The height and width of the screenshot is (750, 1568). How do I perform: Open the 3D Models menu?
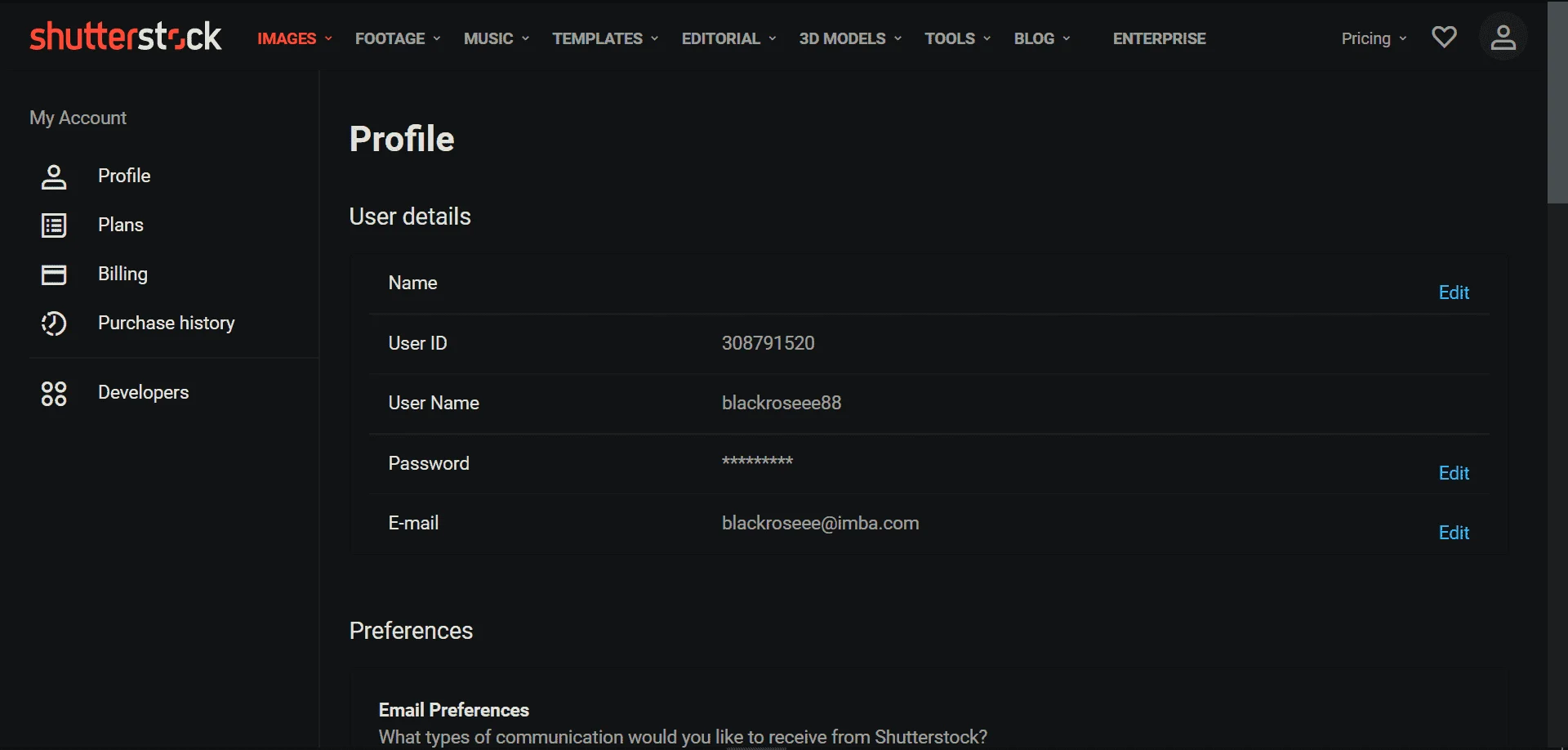[850, 38]
